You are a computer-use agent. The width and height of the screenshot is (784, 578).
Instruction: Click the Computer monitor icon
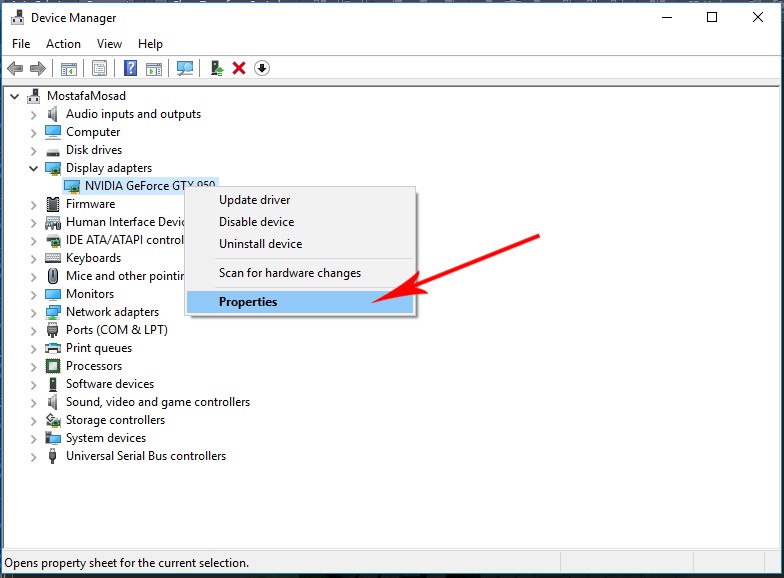pos(52,132)
